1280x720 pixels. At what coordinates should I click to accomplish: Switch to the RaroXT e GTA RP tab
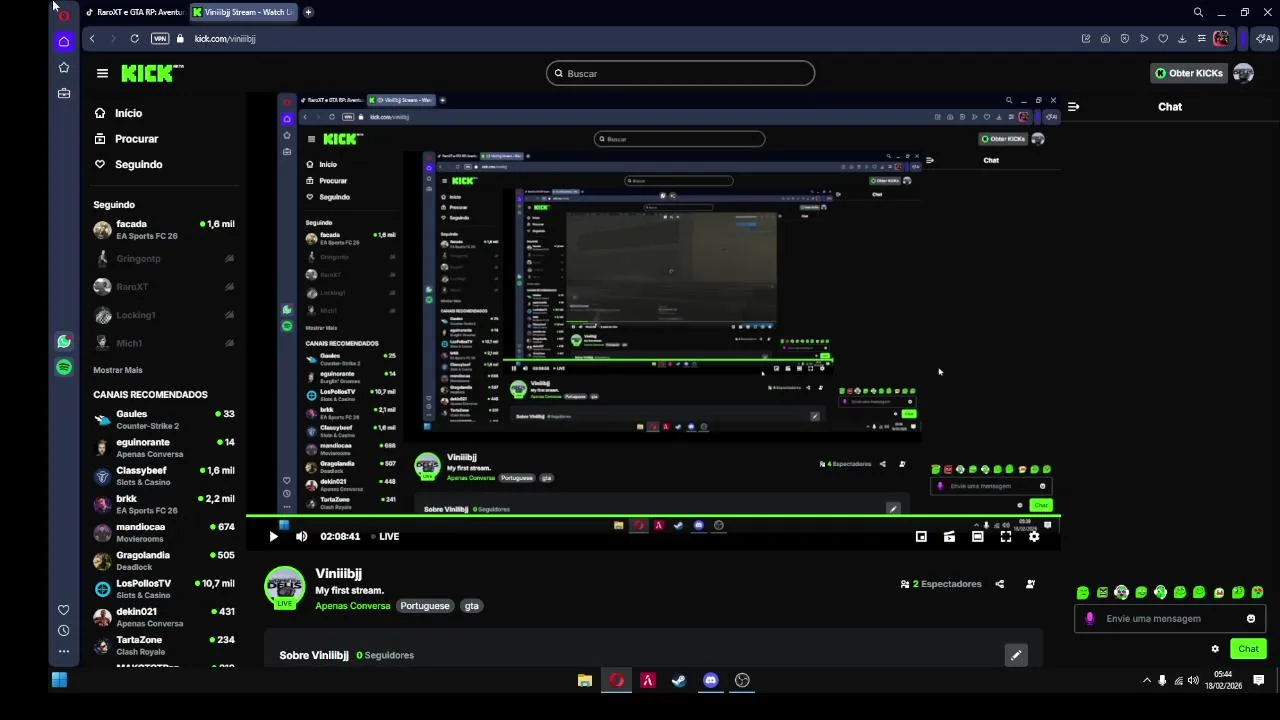tap(136, 12)
